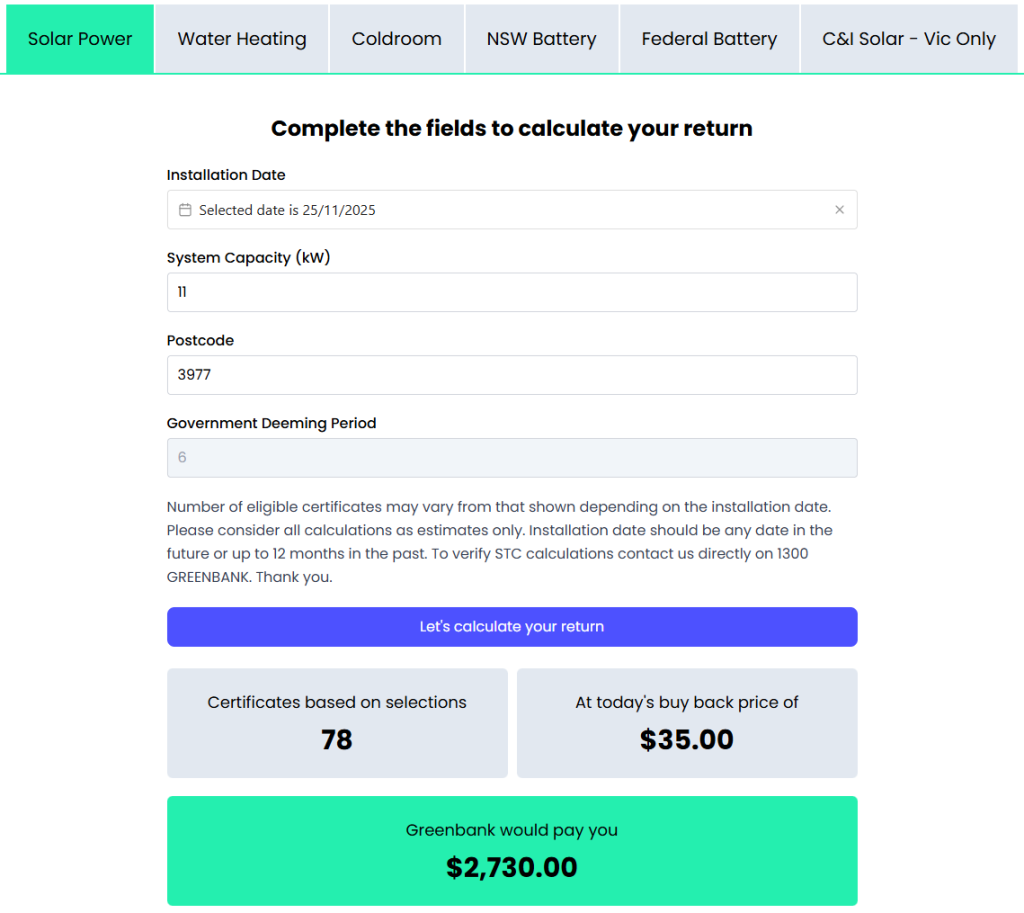1024x913 pixels.
Task: Click the Complete the fields heading
Action: point(511,129)
